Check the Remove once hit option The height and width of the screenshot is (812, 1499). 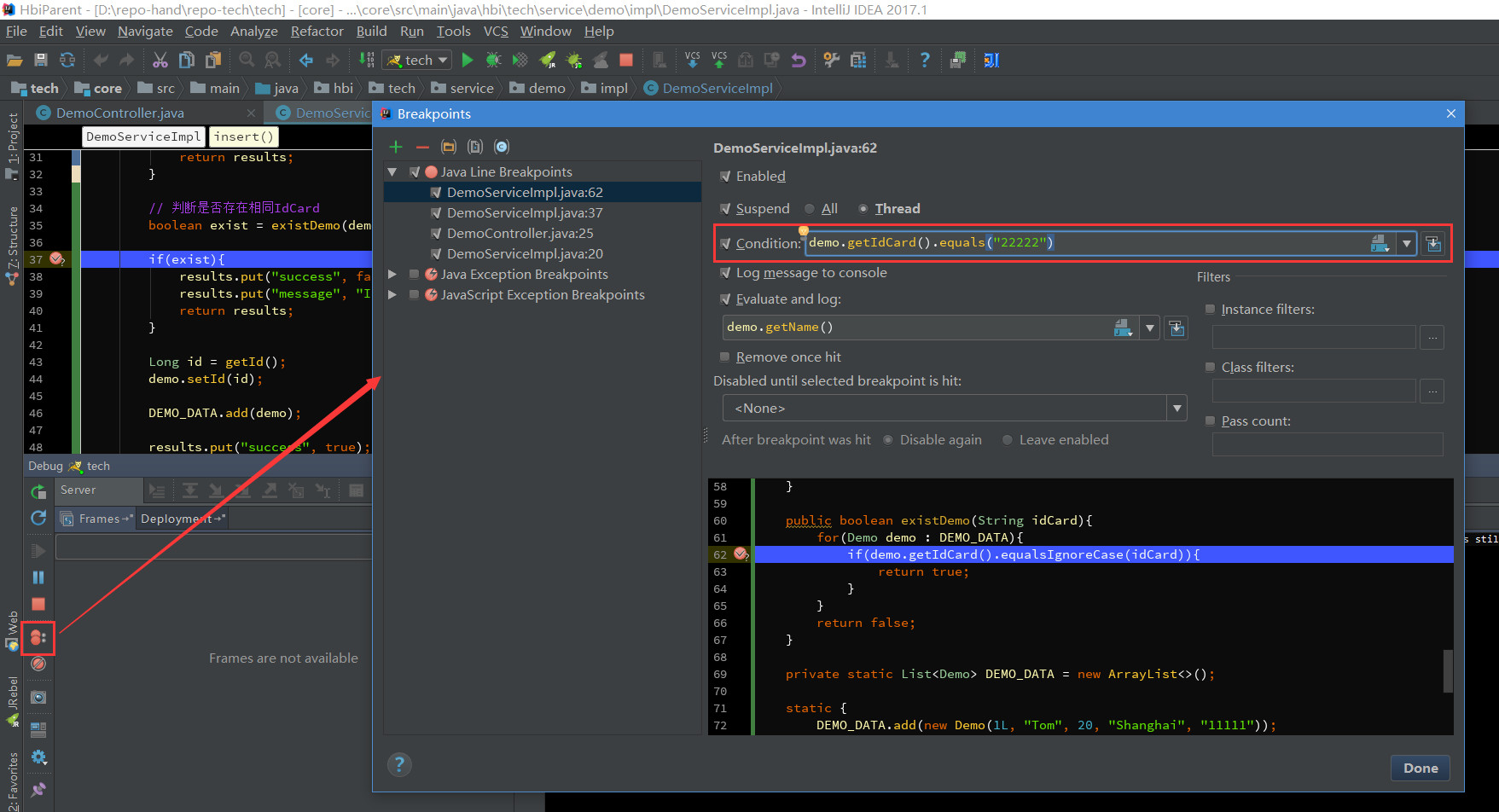coord(725,357)
